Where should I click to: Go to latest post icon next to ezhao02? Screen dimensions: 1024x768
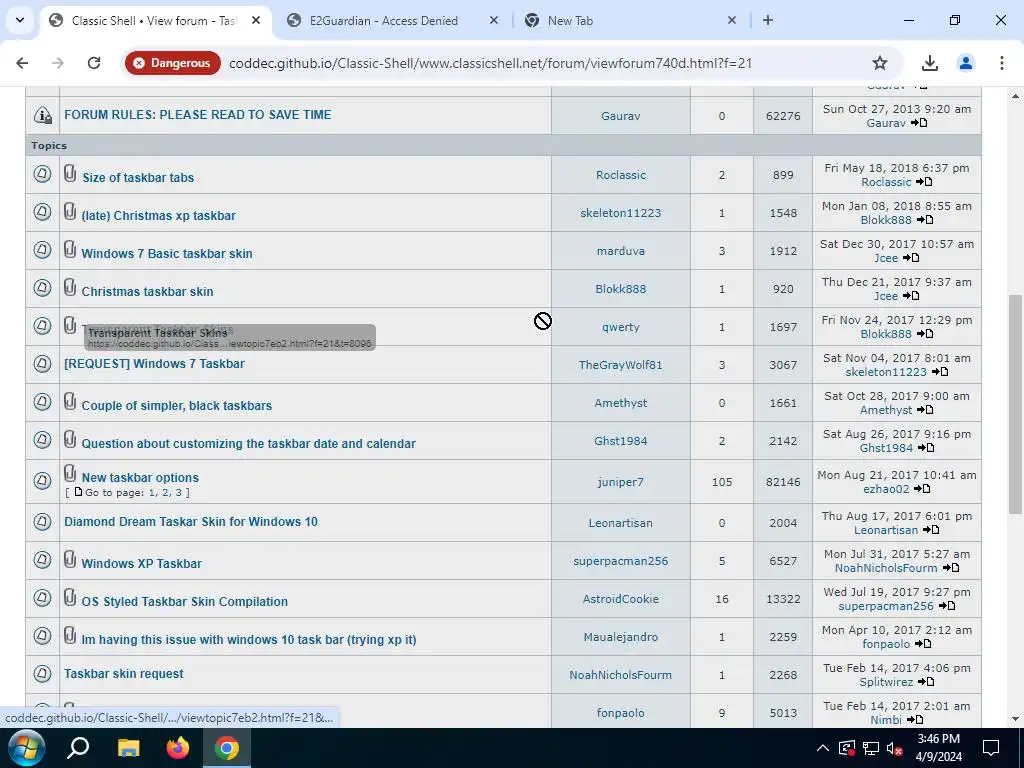[922, 488]
